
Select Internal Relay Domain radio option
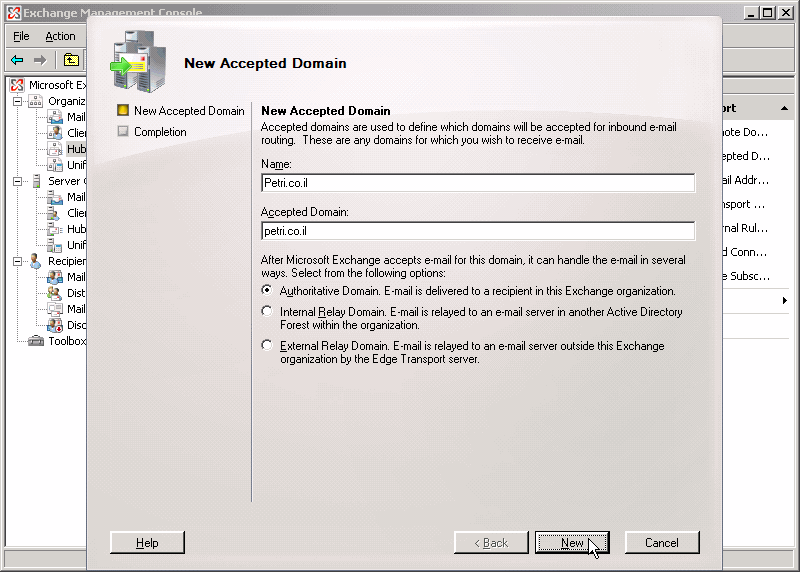tap(267, 311)
